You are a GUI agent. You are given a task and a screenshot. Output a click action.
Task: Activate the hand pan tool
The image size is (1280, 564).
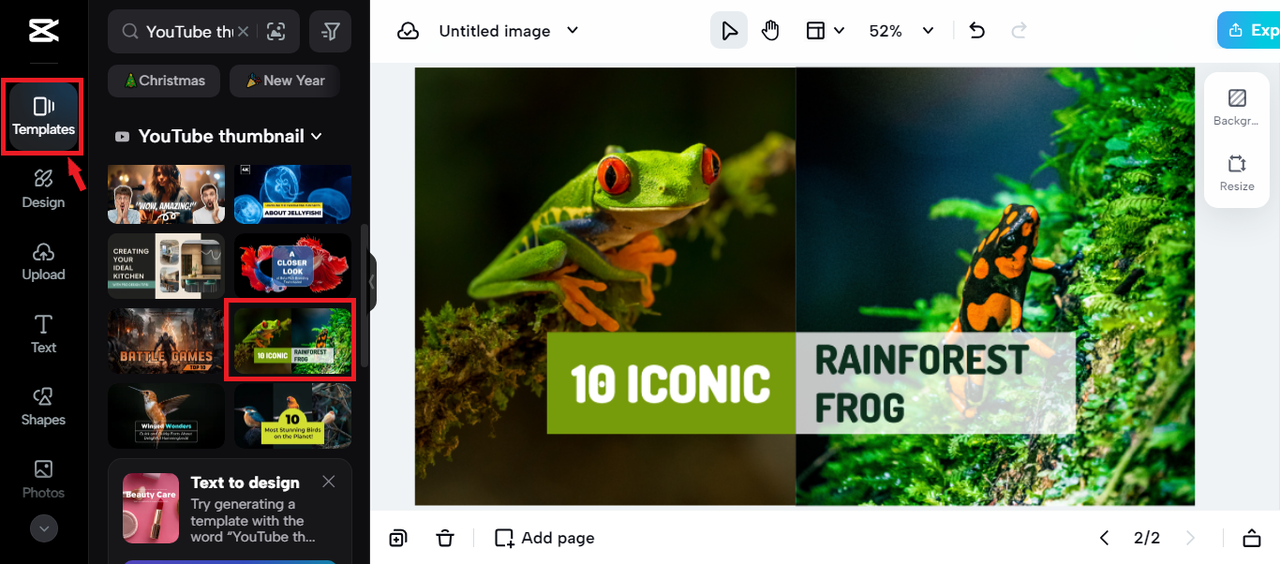[x=770, y=31]
